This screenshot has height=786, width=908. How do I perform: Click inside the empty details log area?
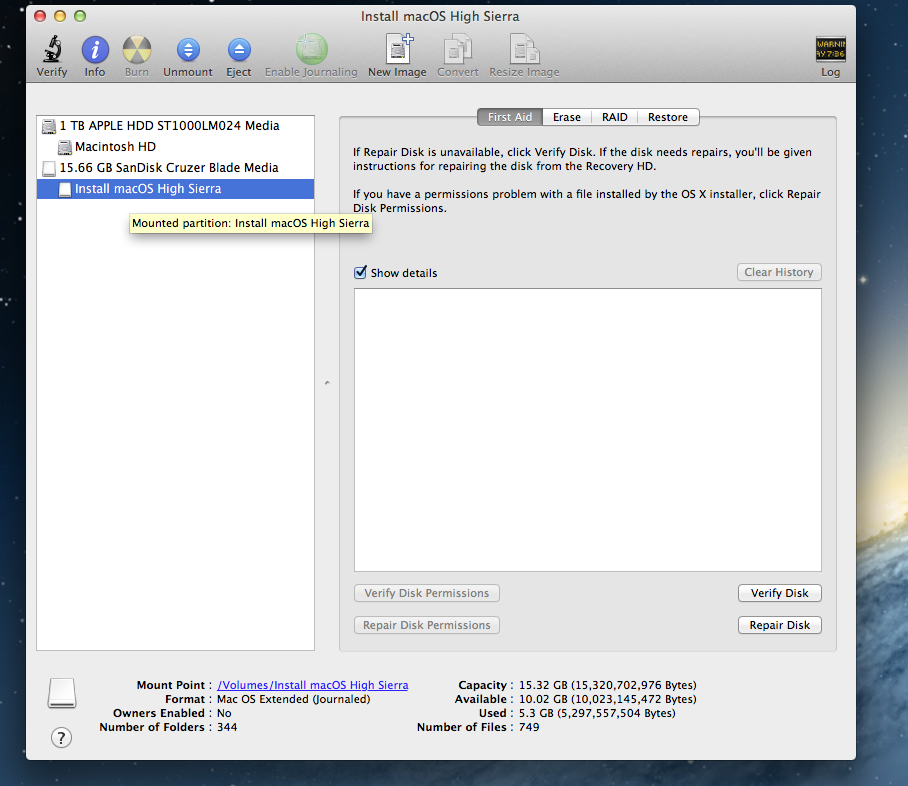click(588, 430)
